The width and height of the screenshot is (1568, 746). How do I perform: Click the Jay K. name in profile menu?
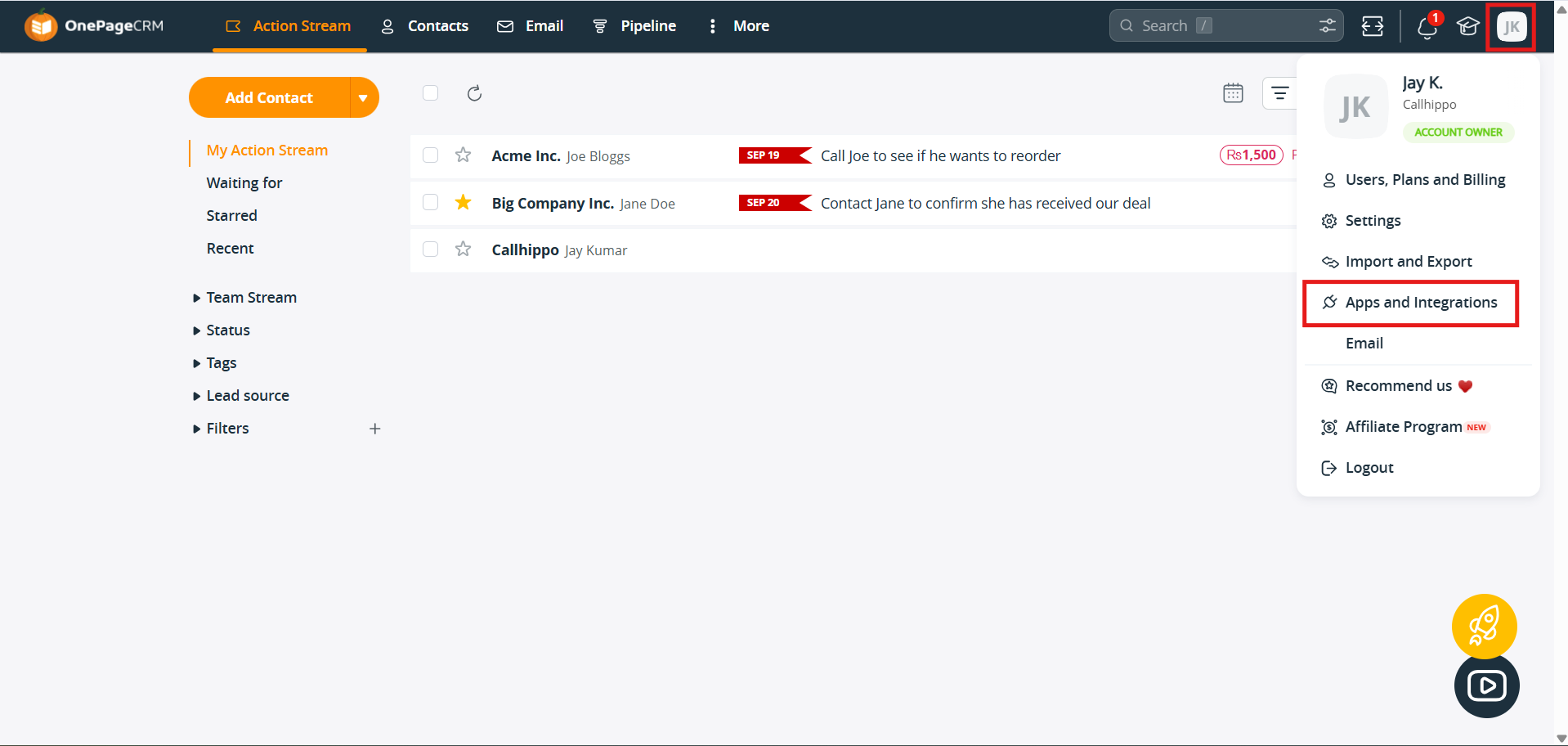(x=1422, y=83)
